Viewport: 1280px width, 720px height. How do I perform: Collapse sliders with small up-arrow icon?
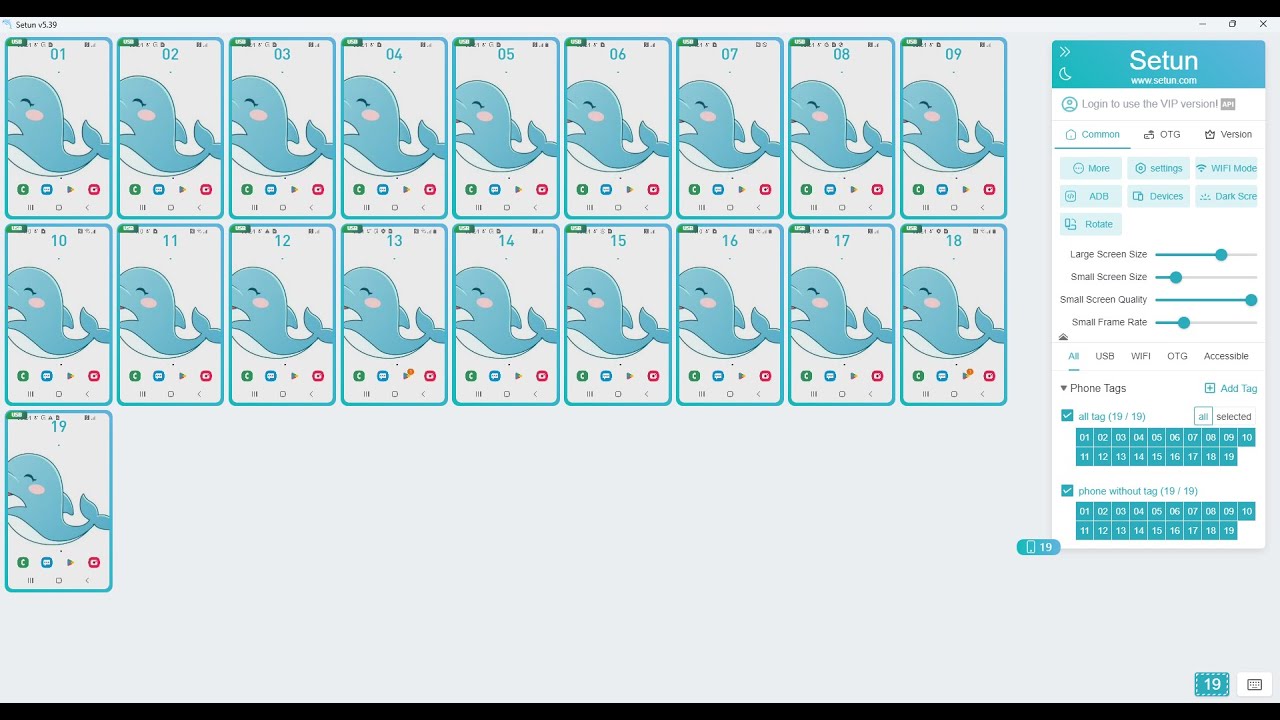tap(1063, 337)
